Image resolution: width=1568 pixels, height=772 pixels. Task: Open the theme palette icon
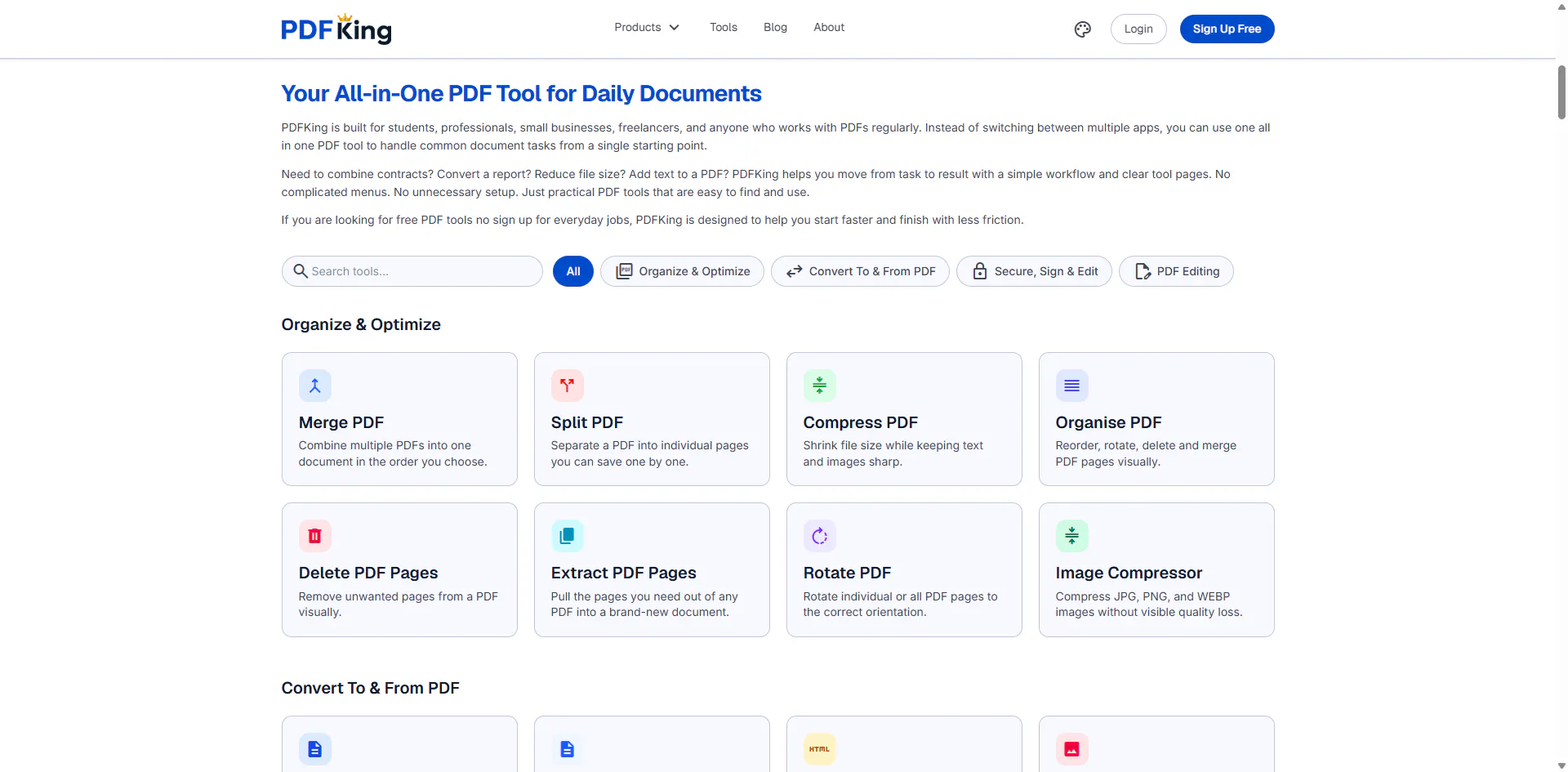click(x=1082, y=29)
